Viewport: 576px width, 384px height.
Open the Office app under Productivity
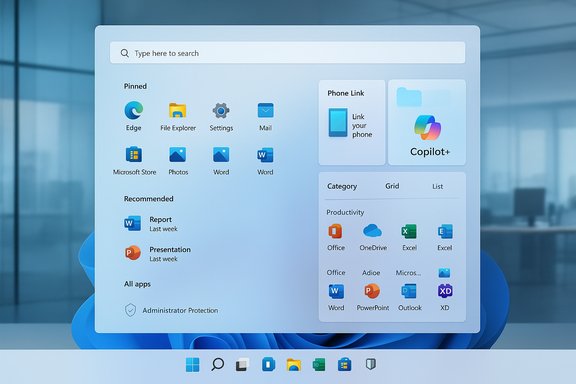tap(335, 232)
